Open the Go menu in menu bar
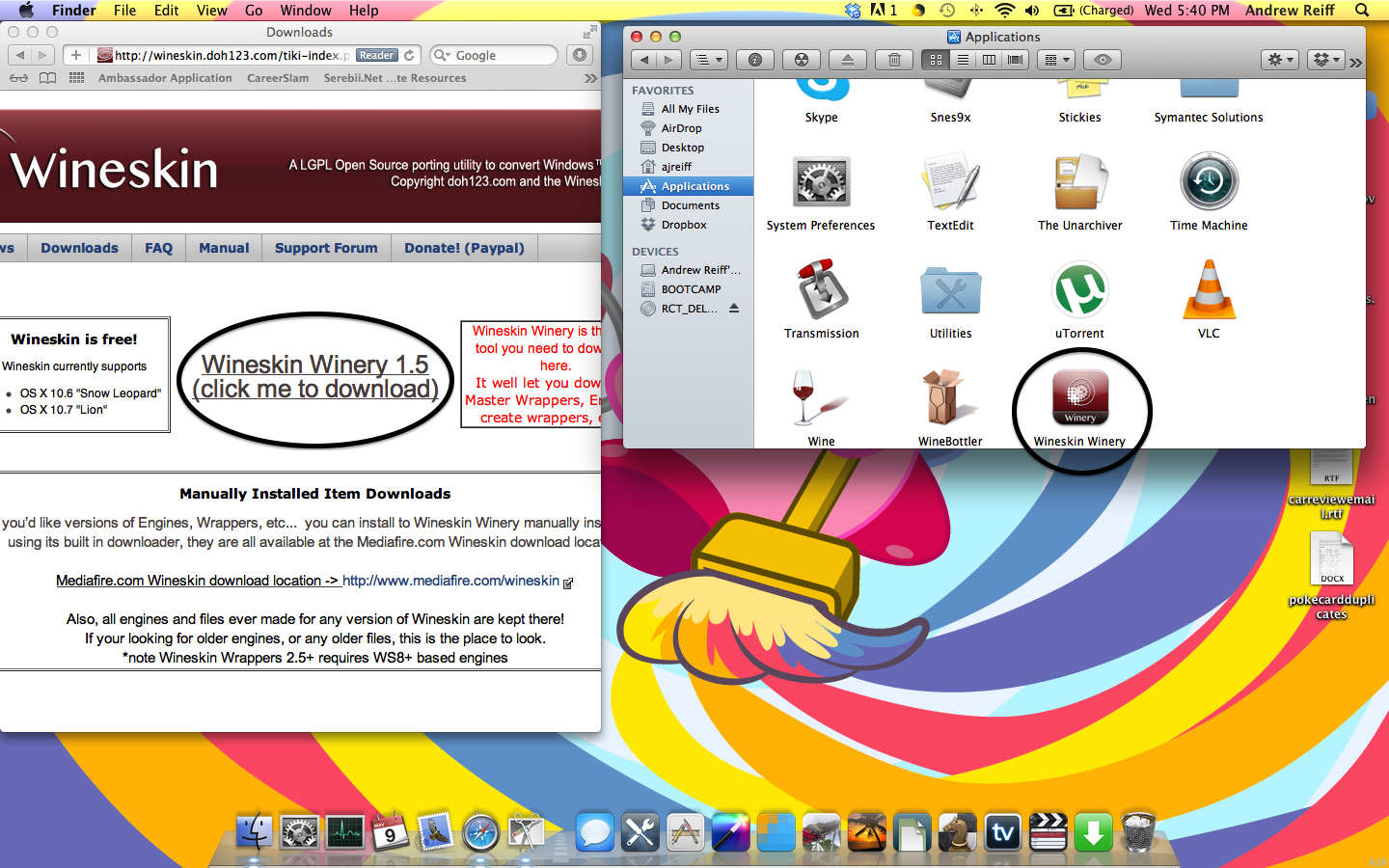The height and width of the screenshot is (868, 1389). [x=254, y=10]
